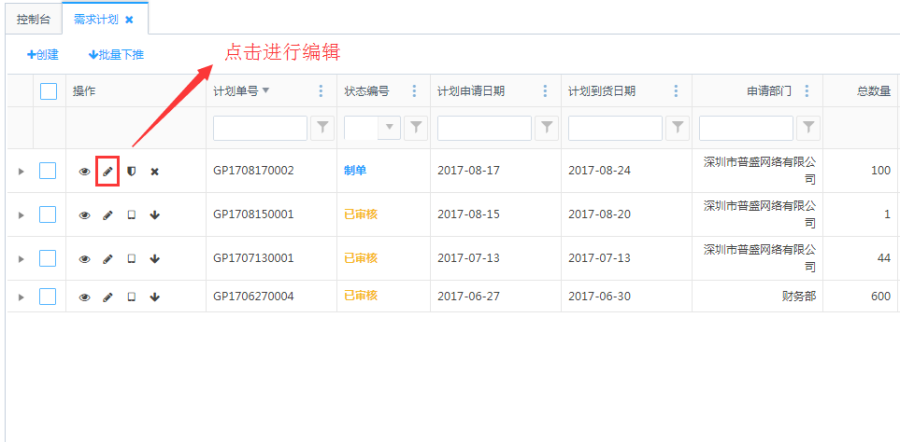This screenshot has width=900, height=442.
Task: Expand the row details for GP1707130001
Action: (x=21, y=259)
